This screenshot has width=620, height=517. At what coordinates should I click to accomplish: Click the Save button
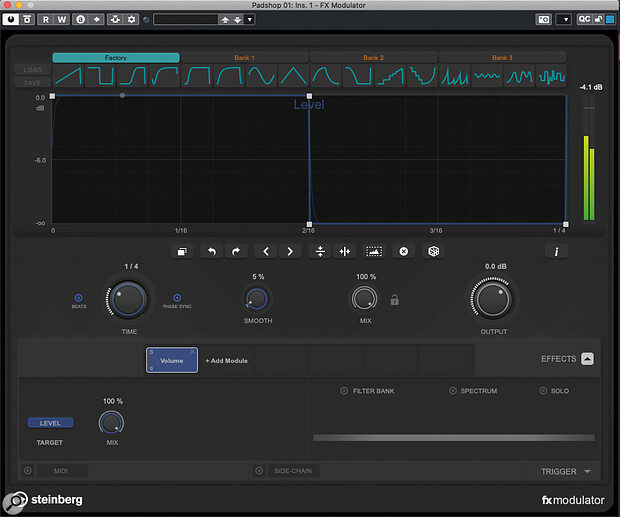tap(33, 82)
